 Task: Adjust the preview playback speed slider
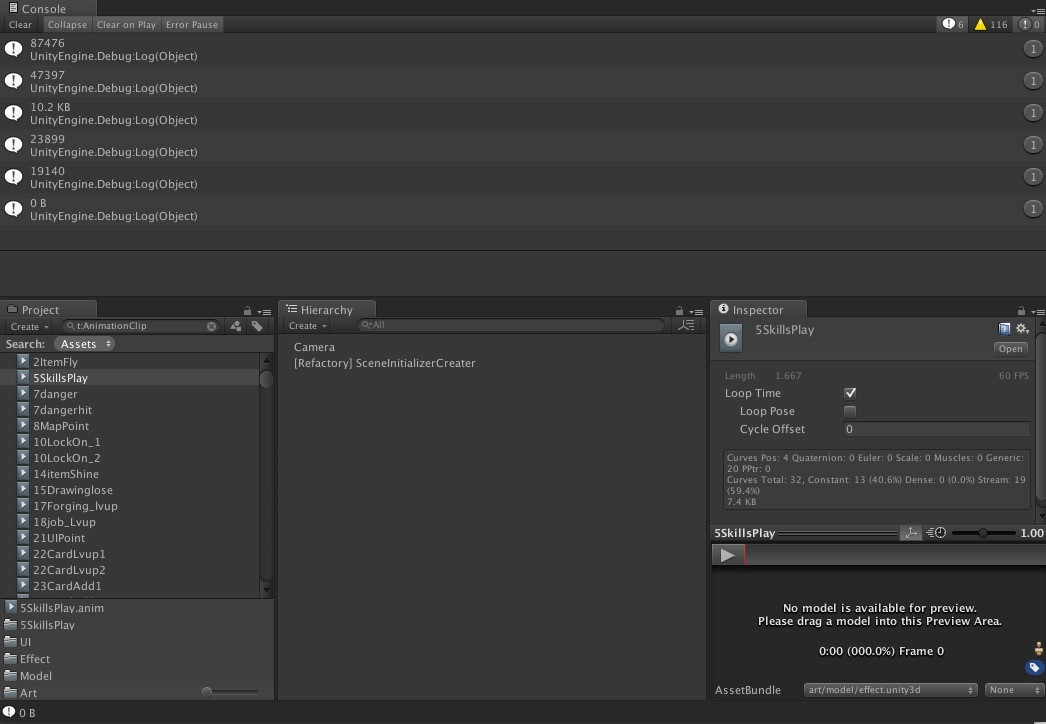pyautogui.click(x=983, y=533)
